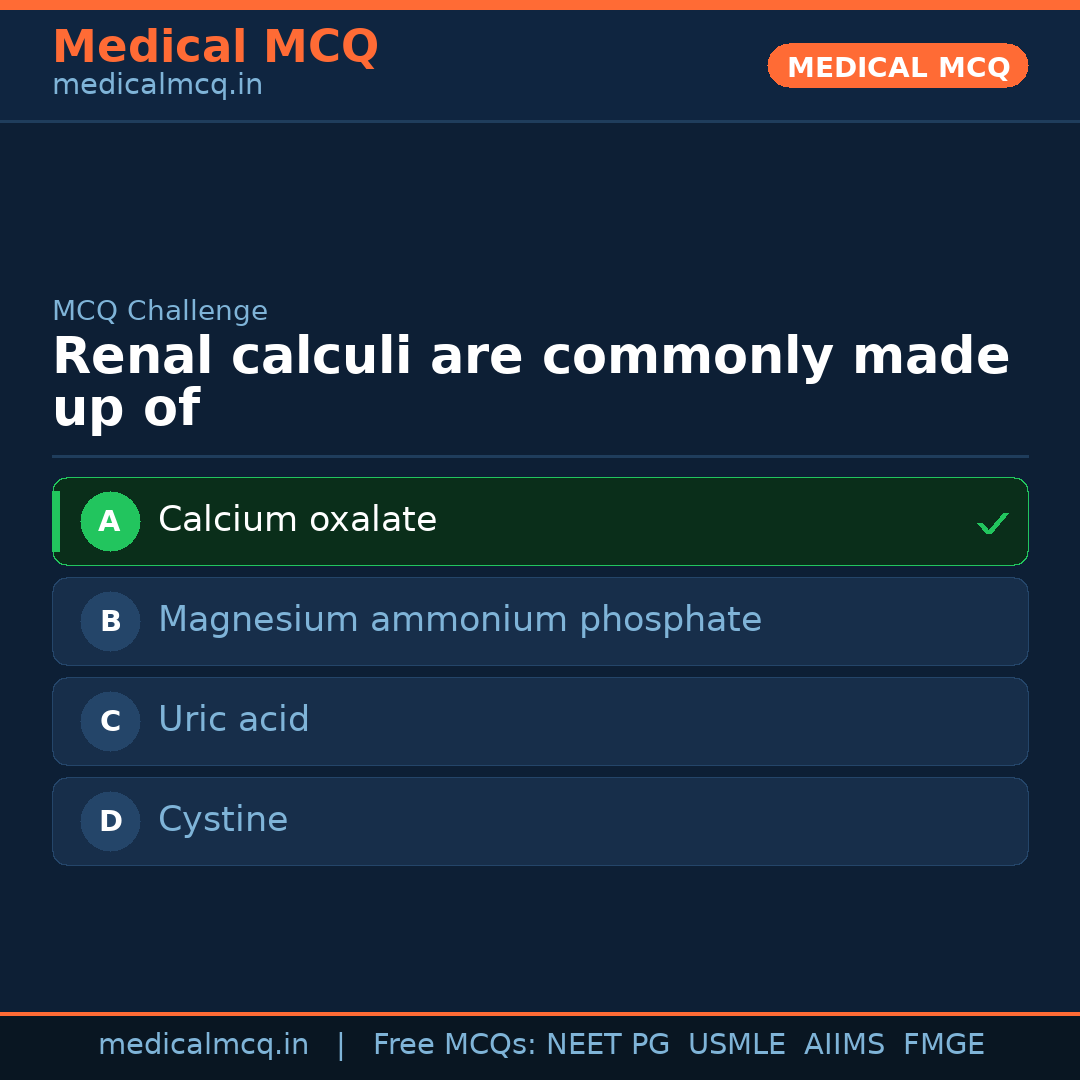Select the Magnesium ammonium phosphate option

click(x=540, y=621)
